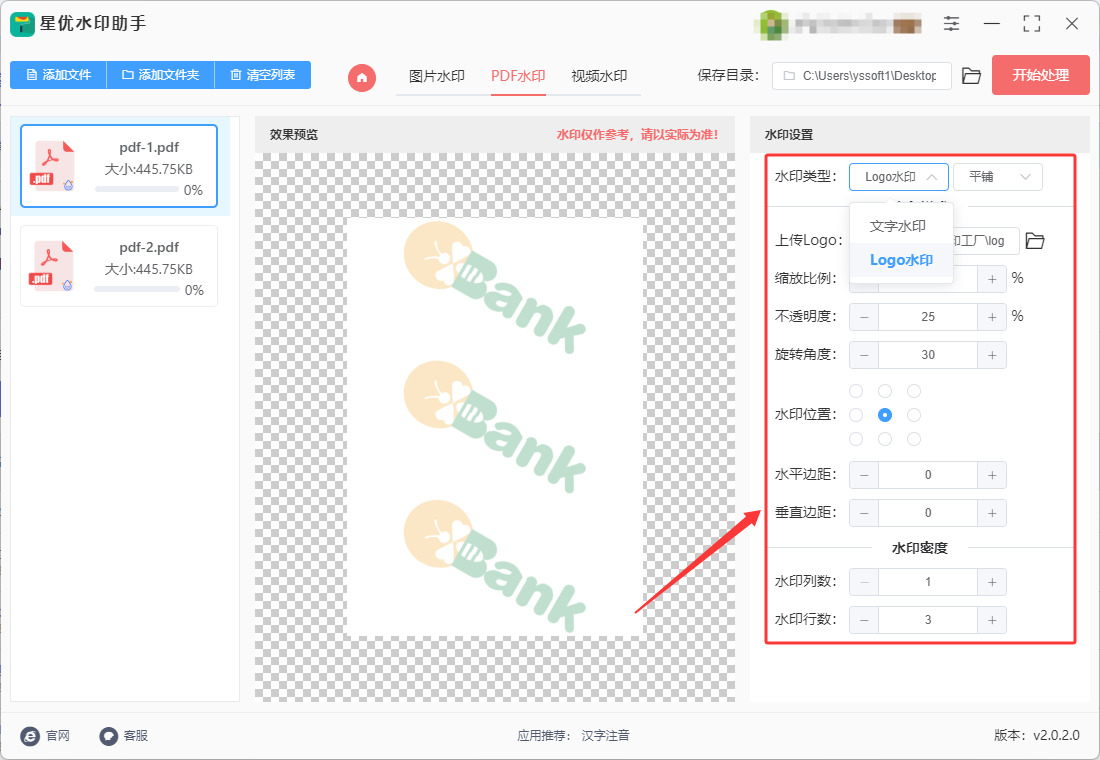
Task: Increase watermark rows (水印行数) plus
Action: [x=992, y=620]
